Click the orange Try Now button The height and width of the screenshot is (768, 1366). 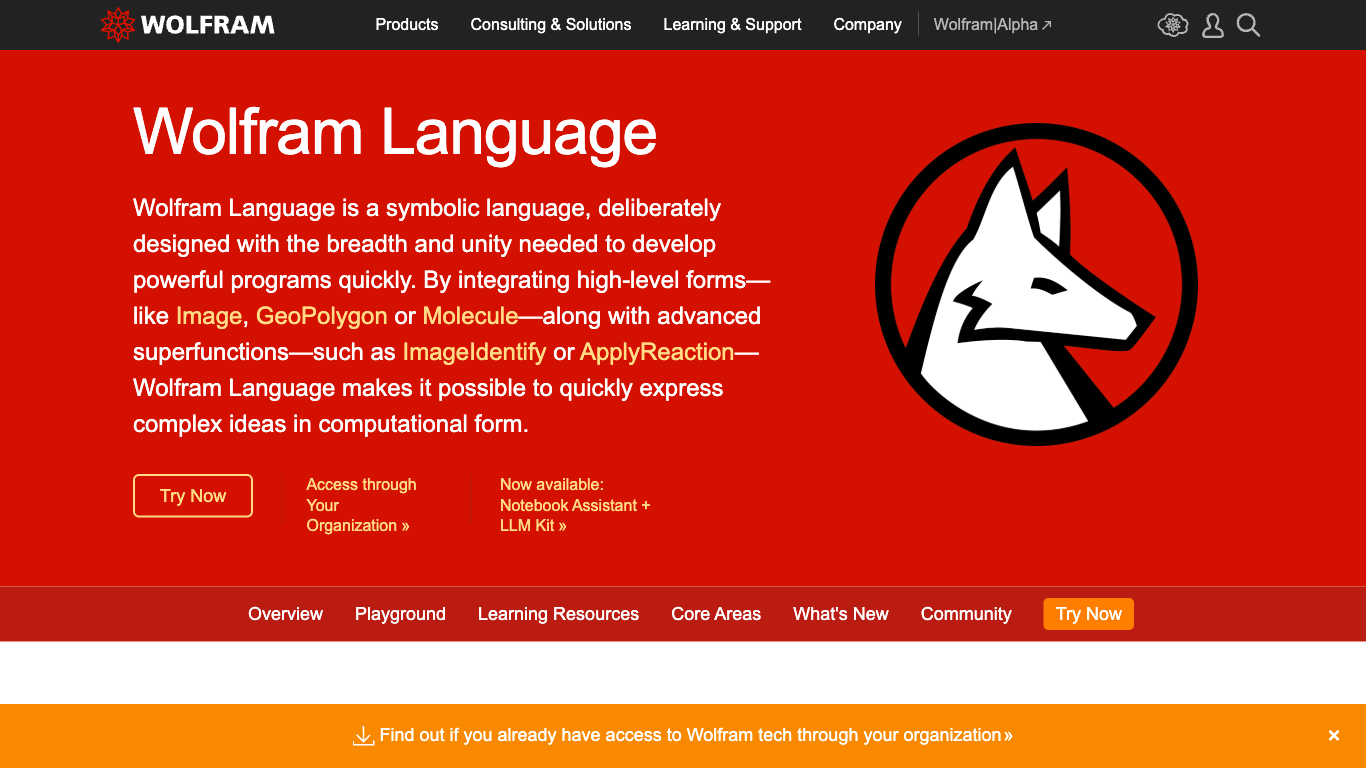click(1088, 614)
